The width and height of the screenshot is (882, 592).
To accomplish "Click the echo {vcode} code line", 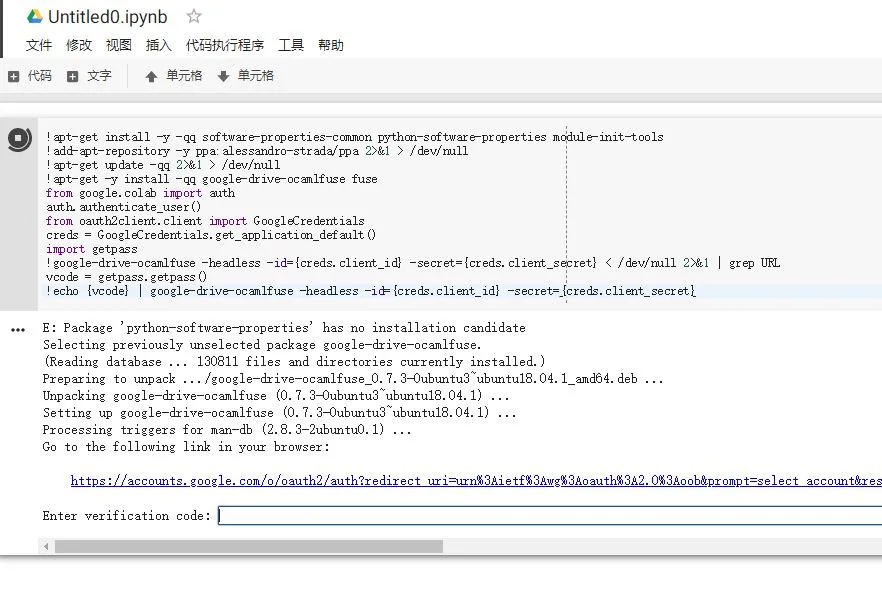I will point(371,291).
